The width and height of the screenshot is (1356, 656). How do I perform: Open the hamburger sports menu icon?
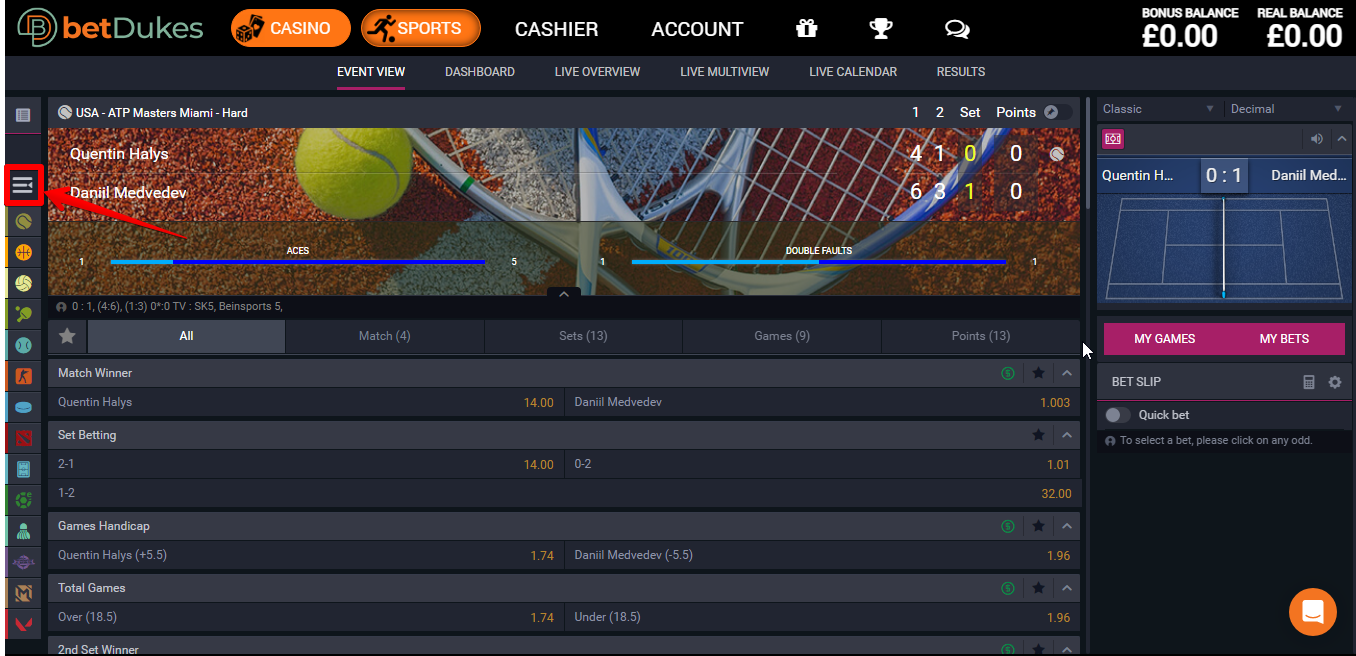[x=23, y=186]
